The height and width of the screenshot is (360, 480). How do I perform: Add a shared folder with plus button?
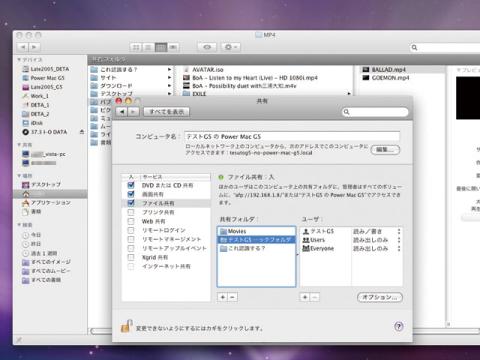(x=223, y=297)
